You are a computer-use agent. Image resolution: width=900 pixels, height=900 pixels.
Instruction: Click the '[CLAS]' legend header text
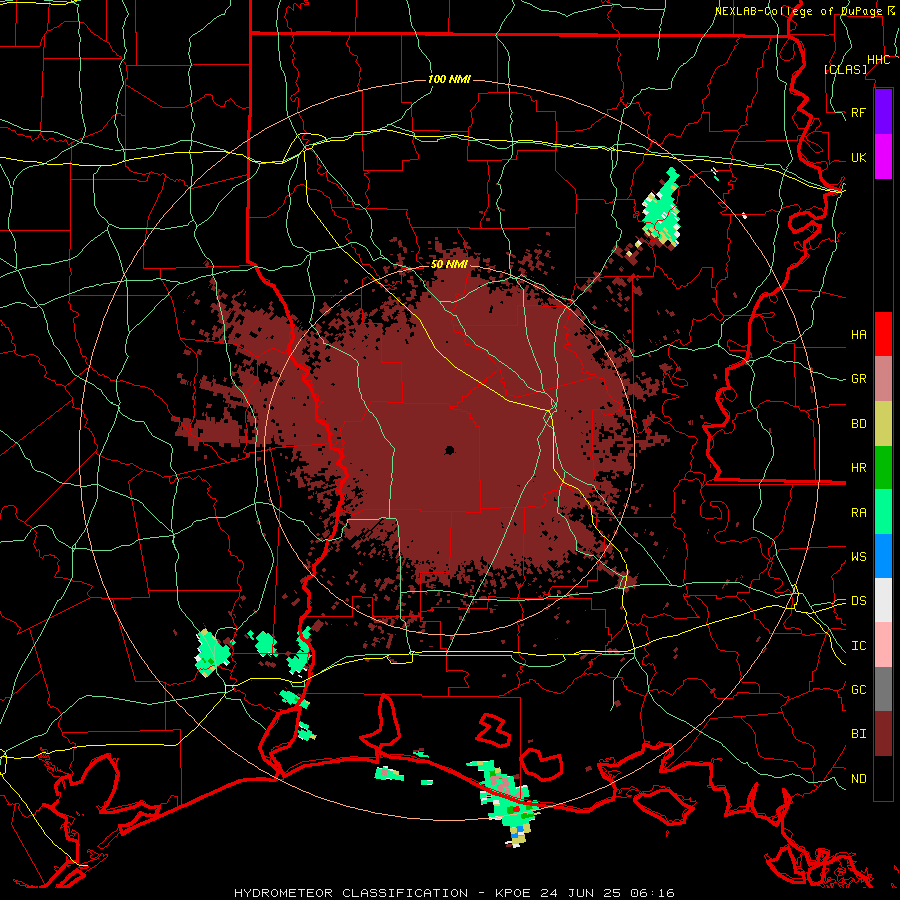point(845,70)
